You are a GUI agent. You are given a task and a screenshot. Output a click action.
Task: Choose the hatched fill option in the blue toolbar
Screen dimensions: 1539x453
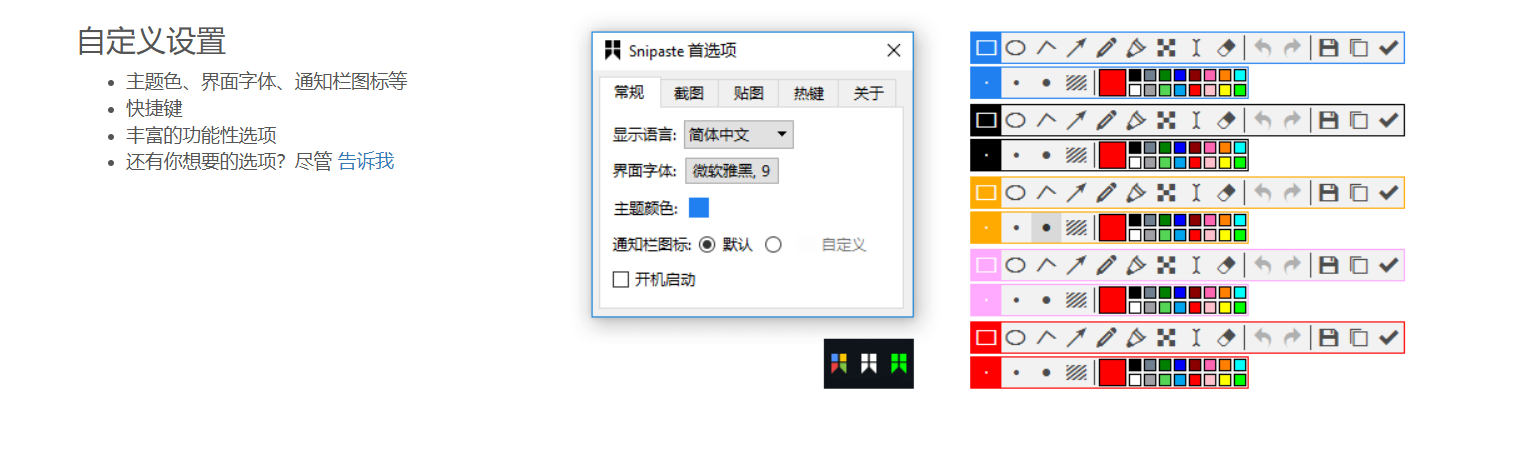click(1076, 83)
